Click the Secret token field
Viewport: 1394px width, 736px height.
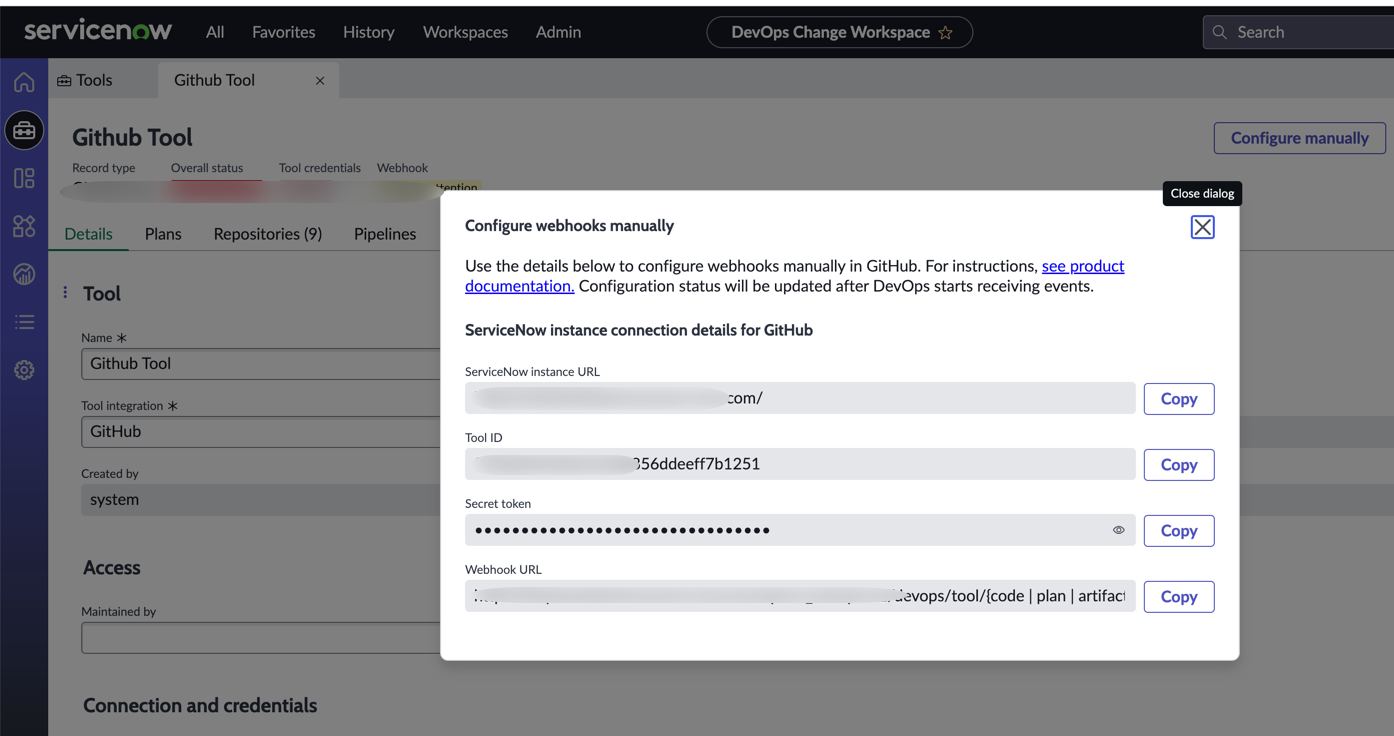pos(800,530)
